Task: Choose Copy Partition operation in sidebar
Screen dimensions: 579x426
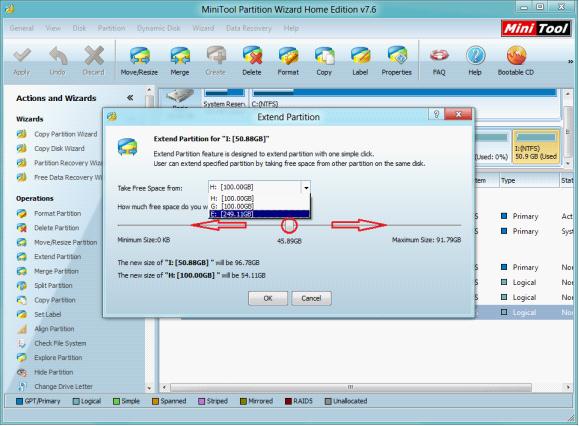Action: point(46,300)
